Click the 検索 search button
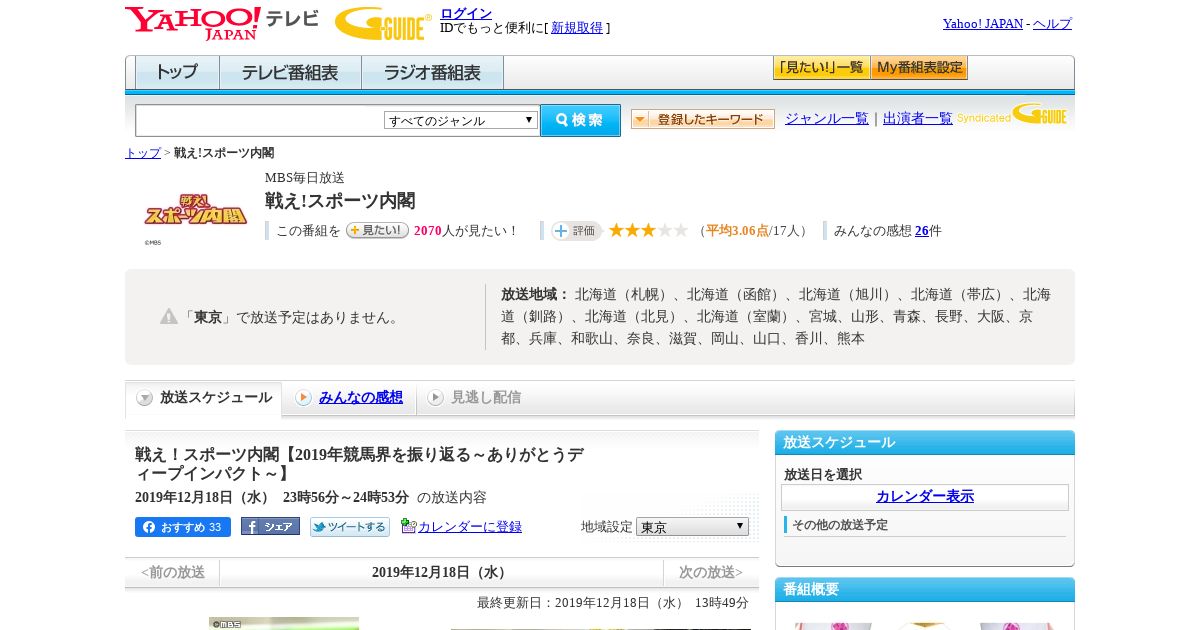 pos(580,120)
